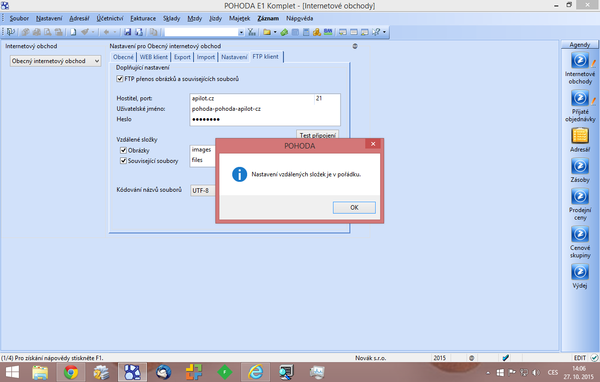Open the Cenové skupiny agenda icon
Viewport: 600px width, 382px height.
tap(580, 234)
